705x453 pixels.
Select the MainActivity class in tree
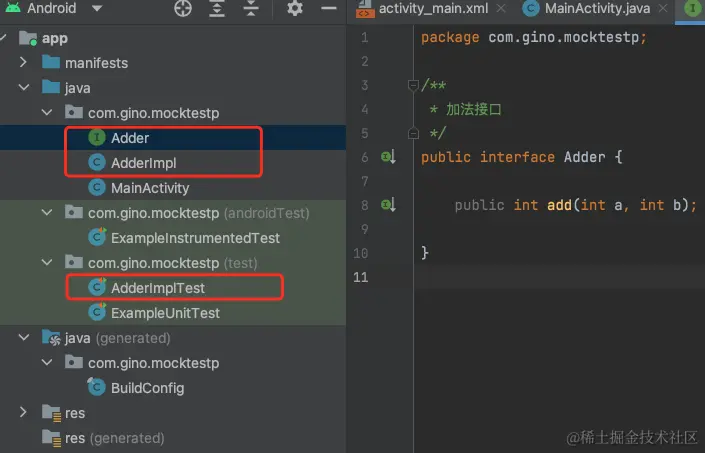pos(150,188)
